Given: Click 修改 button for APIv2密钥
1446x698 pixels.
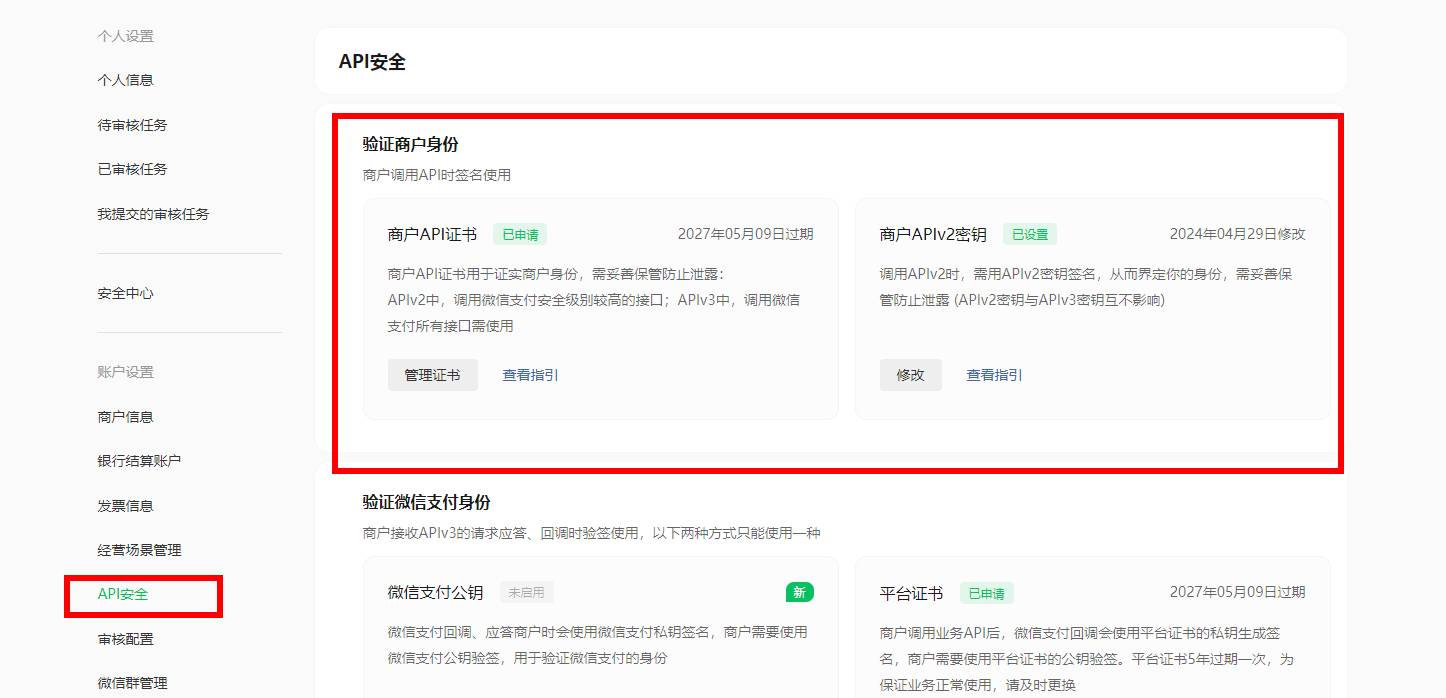Looking at the screenshot, I should pos(910,375).
